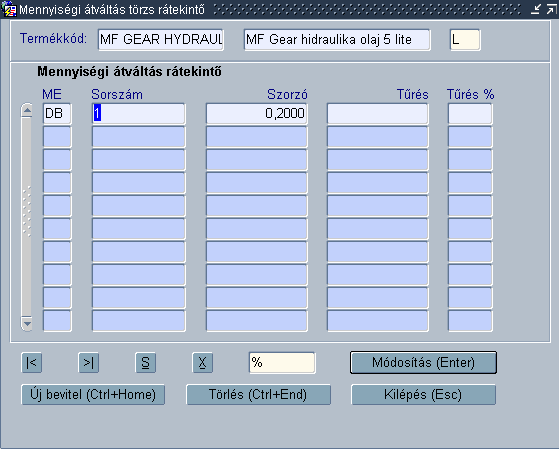Click the Oracle Forms window title icon
The image size is (559, 449).
(9, 9)
